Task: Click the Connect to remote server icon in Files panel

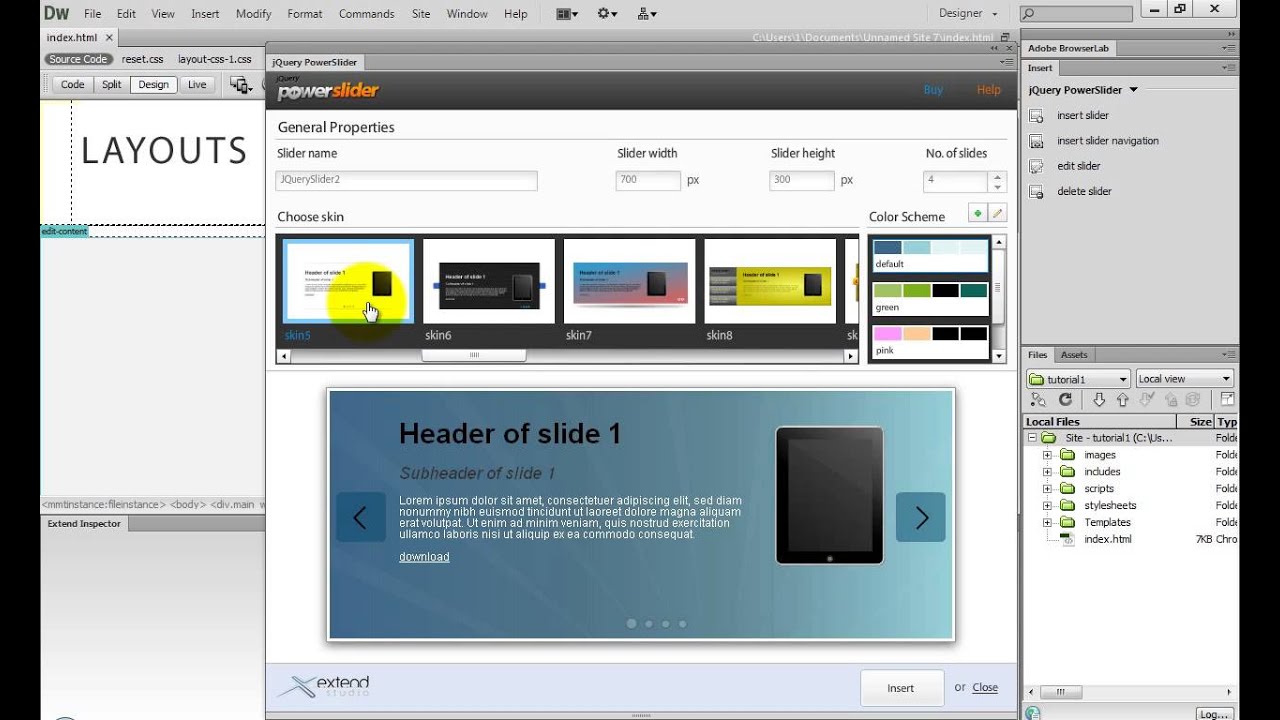Action: point(1038,400)
